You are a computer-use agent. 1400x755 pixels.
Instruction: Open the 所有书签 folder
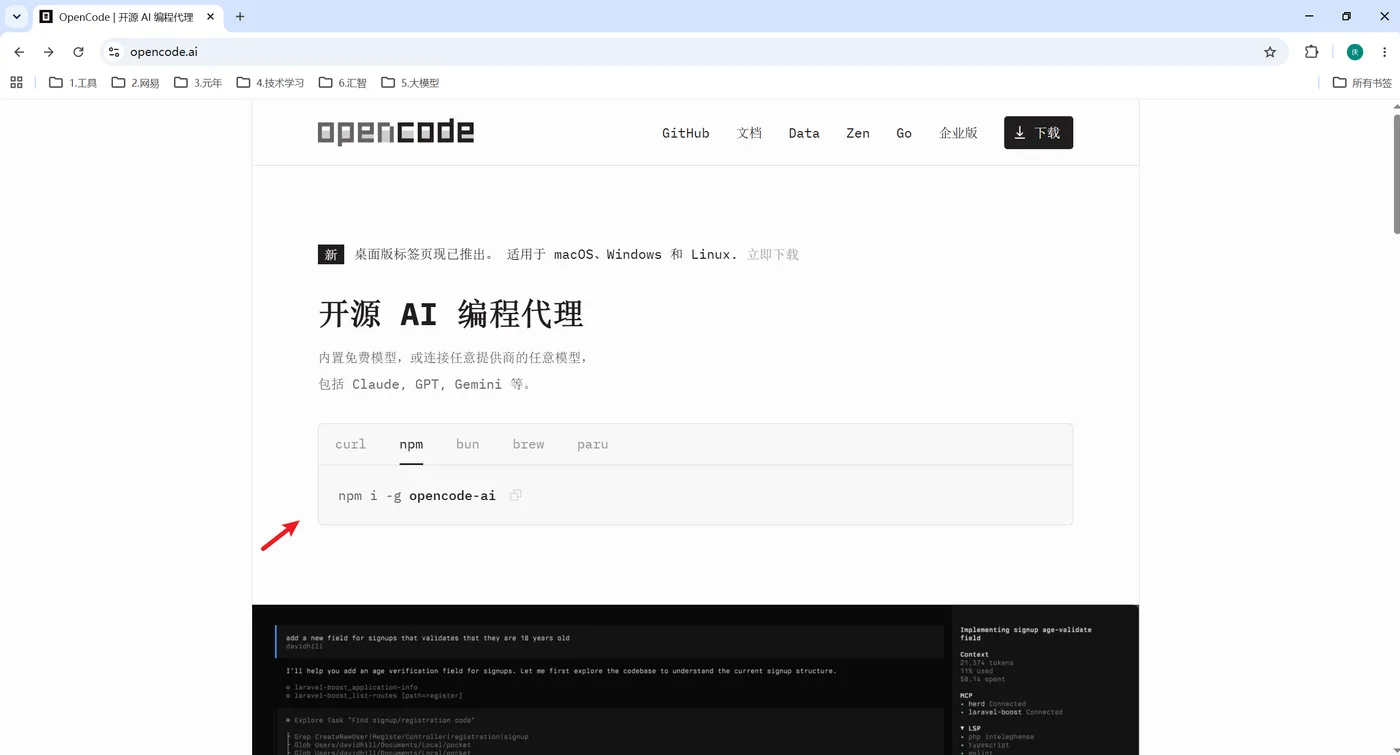click(1362, 83)
